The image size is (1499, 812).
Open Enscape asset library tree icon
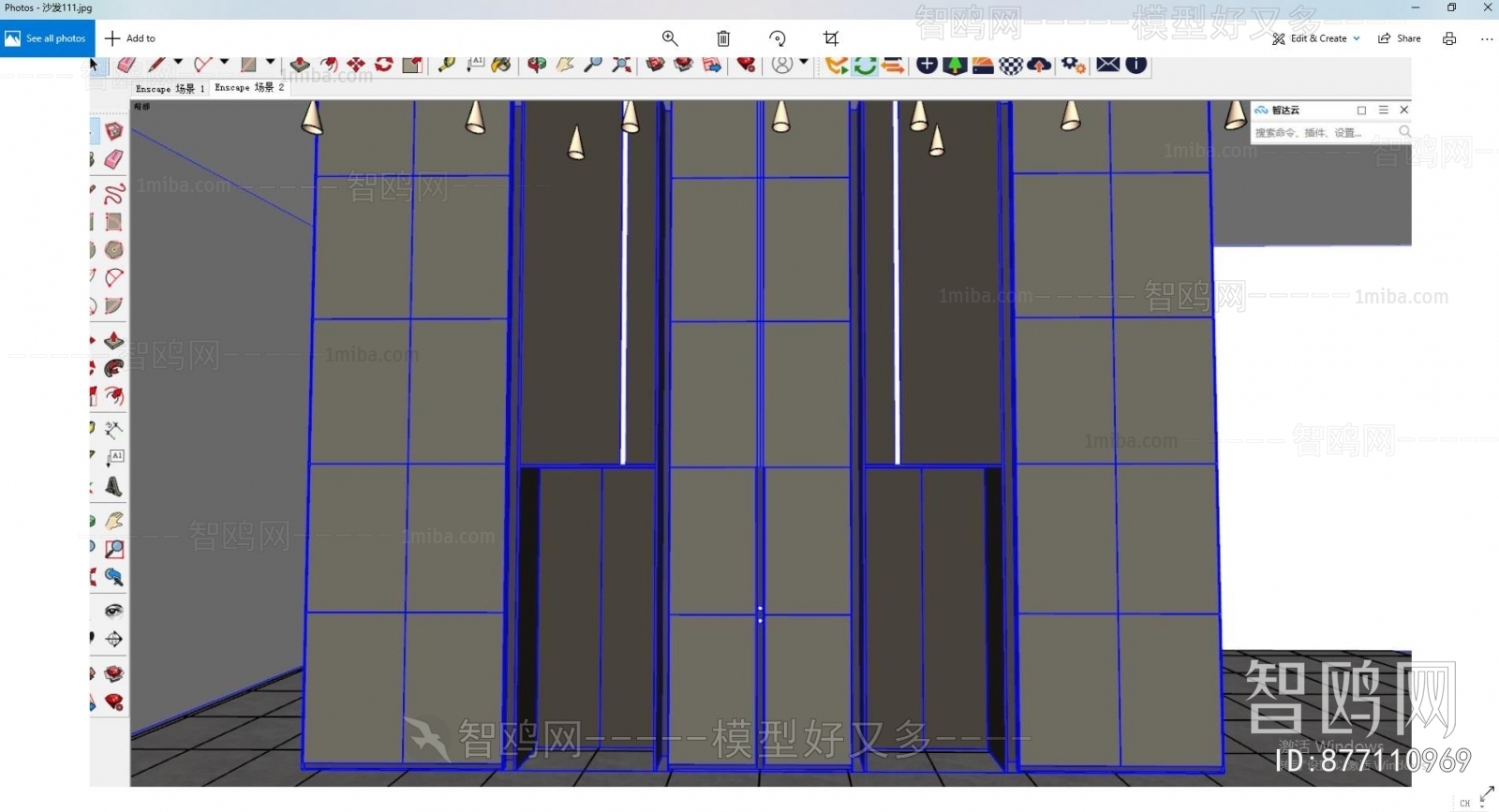point(955,65)
